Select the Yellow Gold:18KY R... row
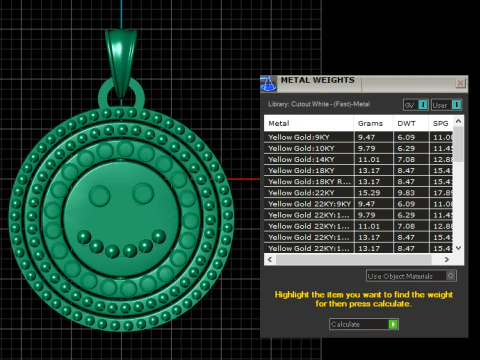Screen dimensions: 480x360 [x=359, y=182]
